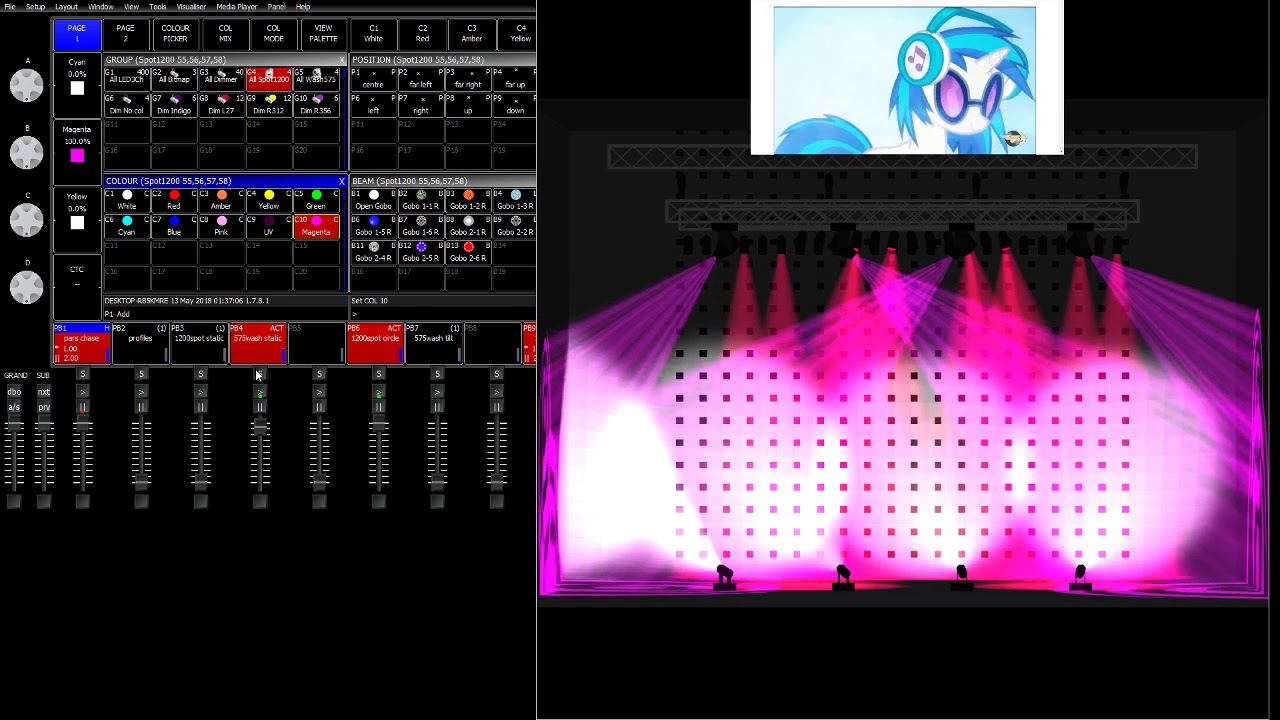Viewport: 1280px width, 720px height.
Task: Select playback PB1 with S button
Action: click(x=83, y=374)
